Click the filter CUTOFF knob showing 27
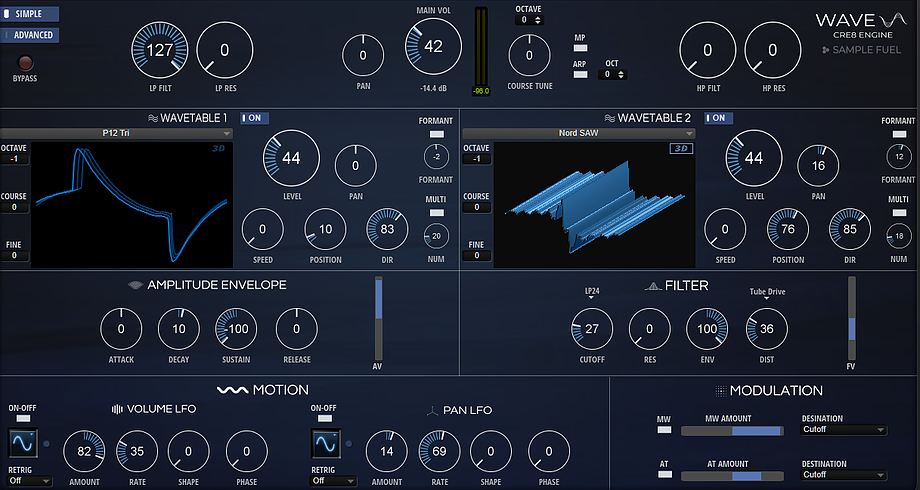Viewport: 920px width, 490px height. tap(592, 329)
